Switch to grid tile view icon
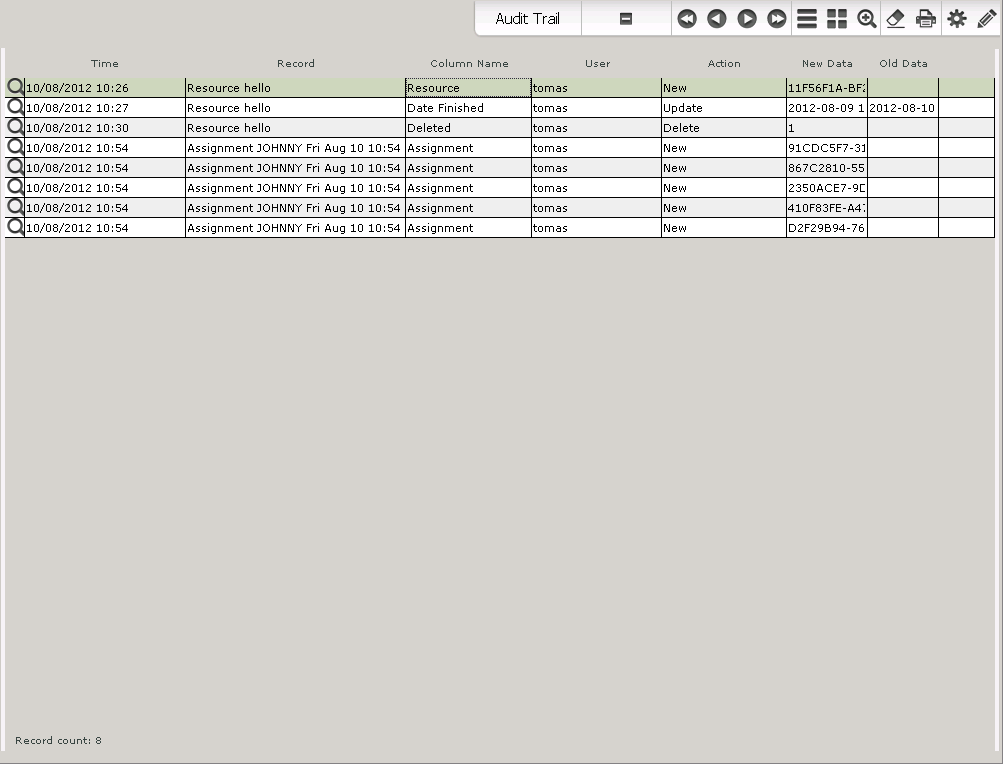Viewport: 1003px width, 764px height. click(x=837, y=19)
